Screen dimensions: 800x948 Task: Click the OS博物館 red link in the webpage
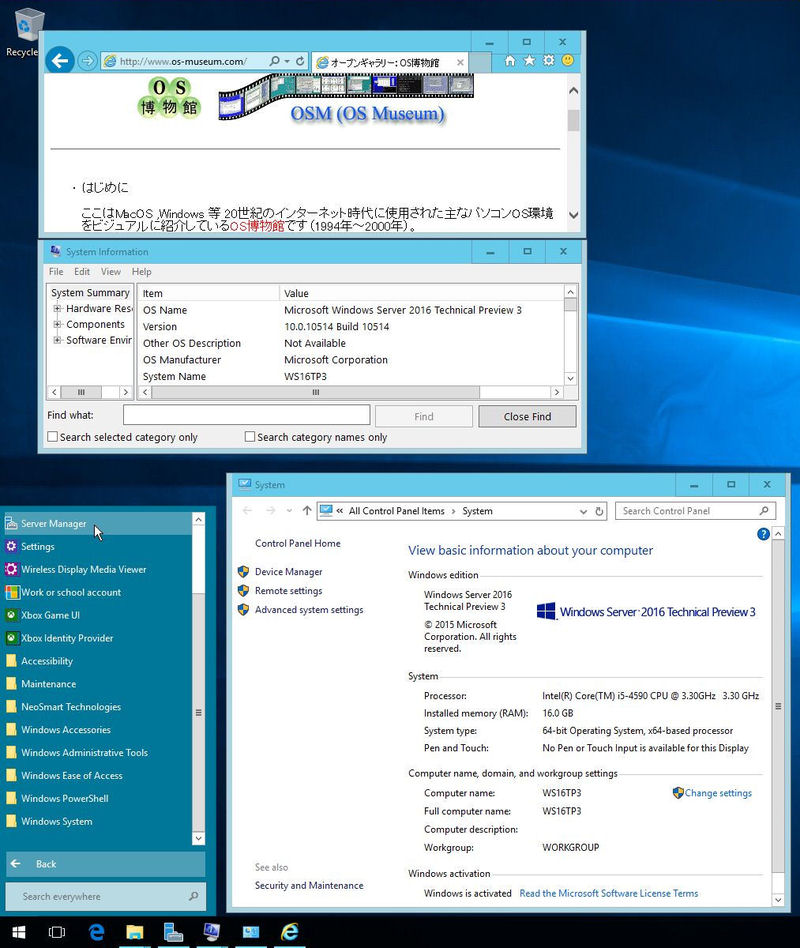[x=257, y=226]
